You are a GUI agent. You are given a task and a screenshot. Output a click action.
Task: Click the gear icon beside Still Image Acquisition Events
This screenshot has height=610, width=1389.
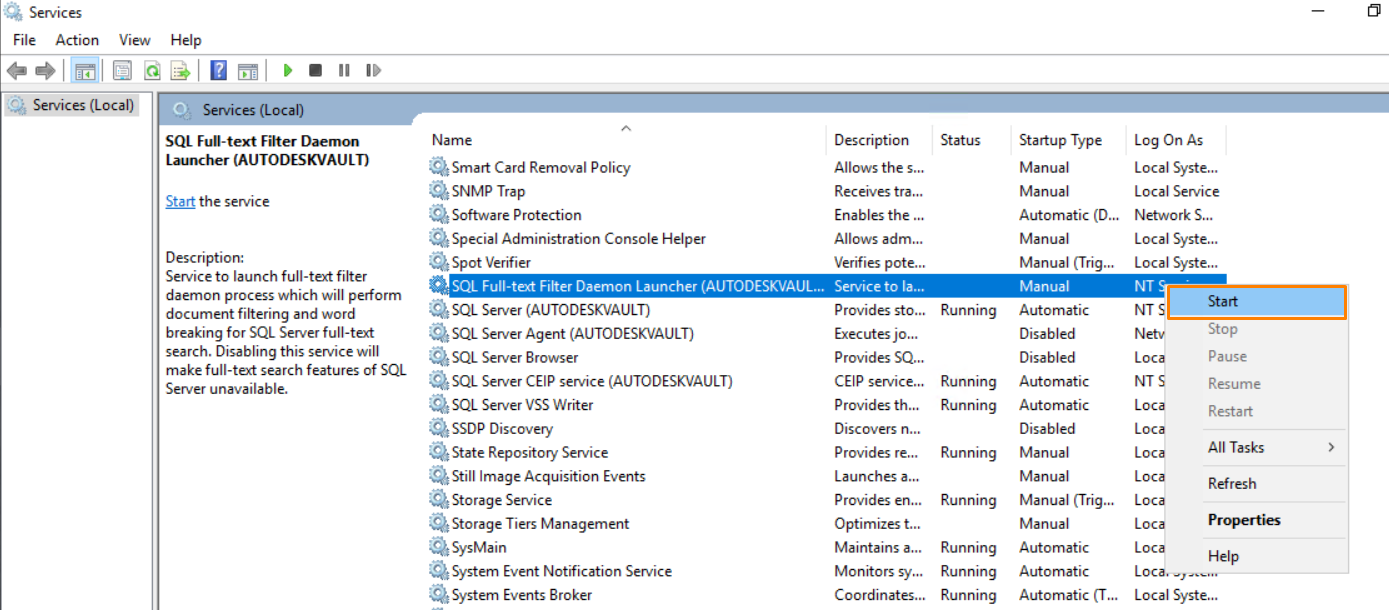(439, 476)
